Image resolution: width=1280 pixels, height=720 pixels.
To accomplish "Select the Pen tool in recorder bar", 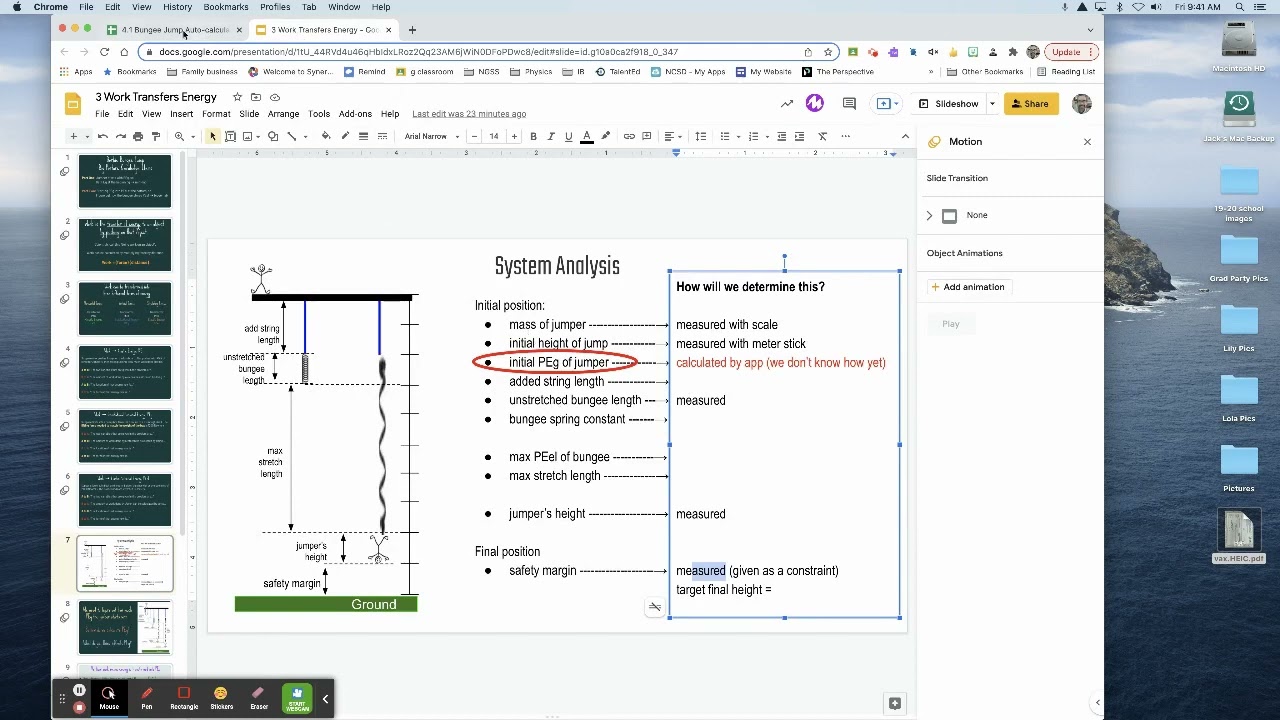I will pyautogui.click(x=147, y=698).
